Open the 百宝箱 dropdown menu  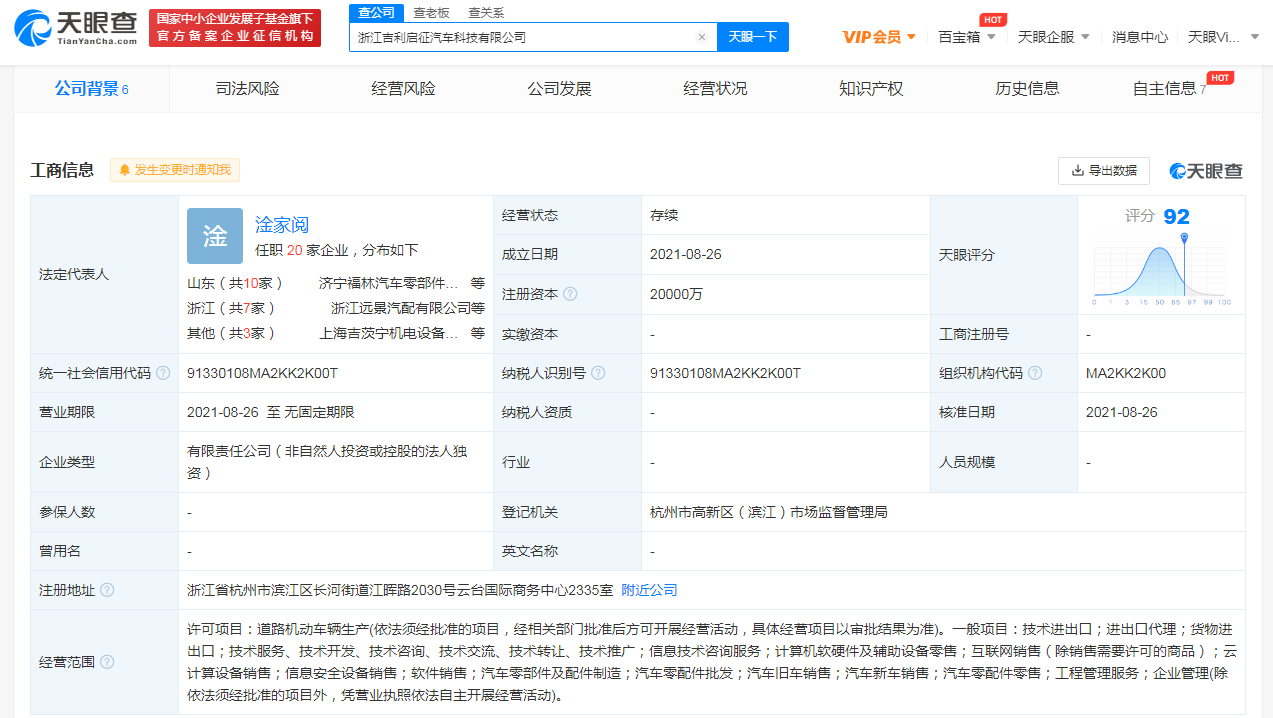tap(966, 37)
